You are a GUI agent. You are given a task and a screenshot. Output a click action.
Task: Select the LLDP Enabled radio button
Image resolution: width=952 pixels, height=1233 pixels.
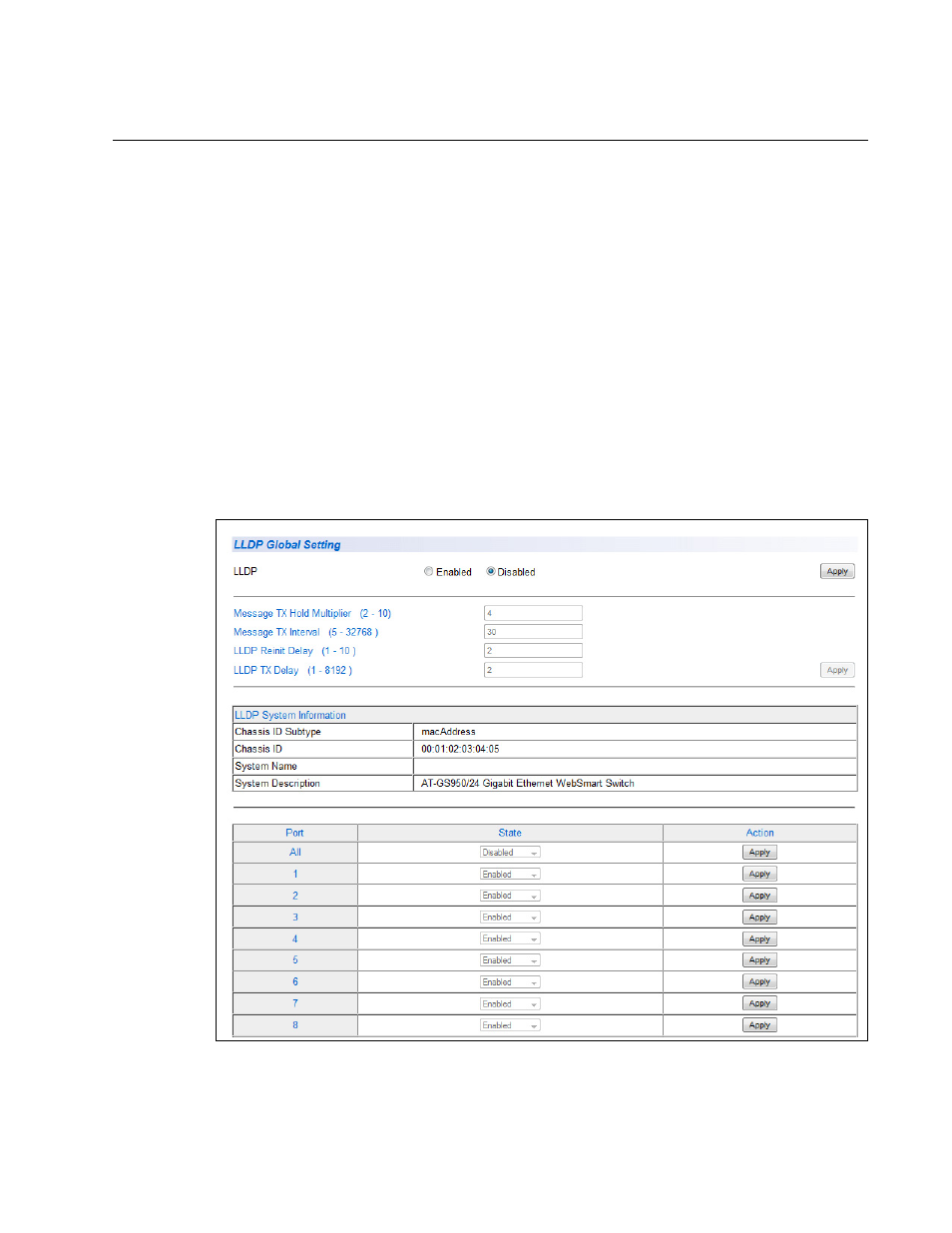429,572
